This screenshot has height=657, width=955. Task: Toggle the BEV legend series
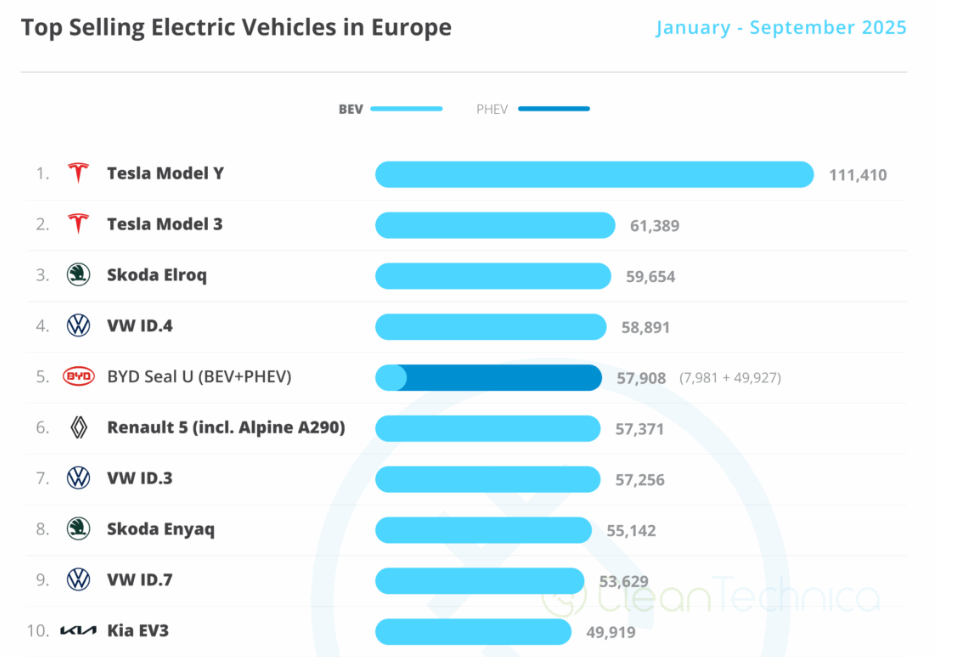390,109
